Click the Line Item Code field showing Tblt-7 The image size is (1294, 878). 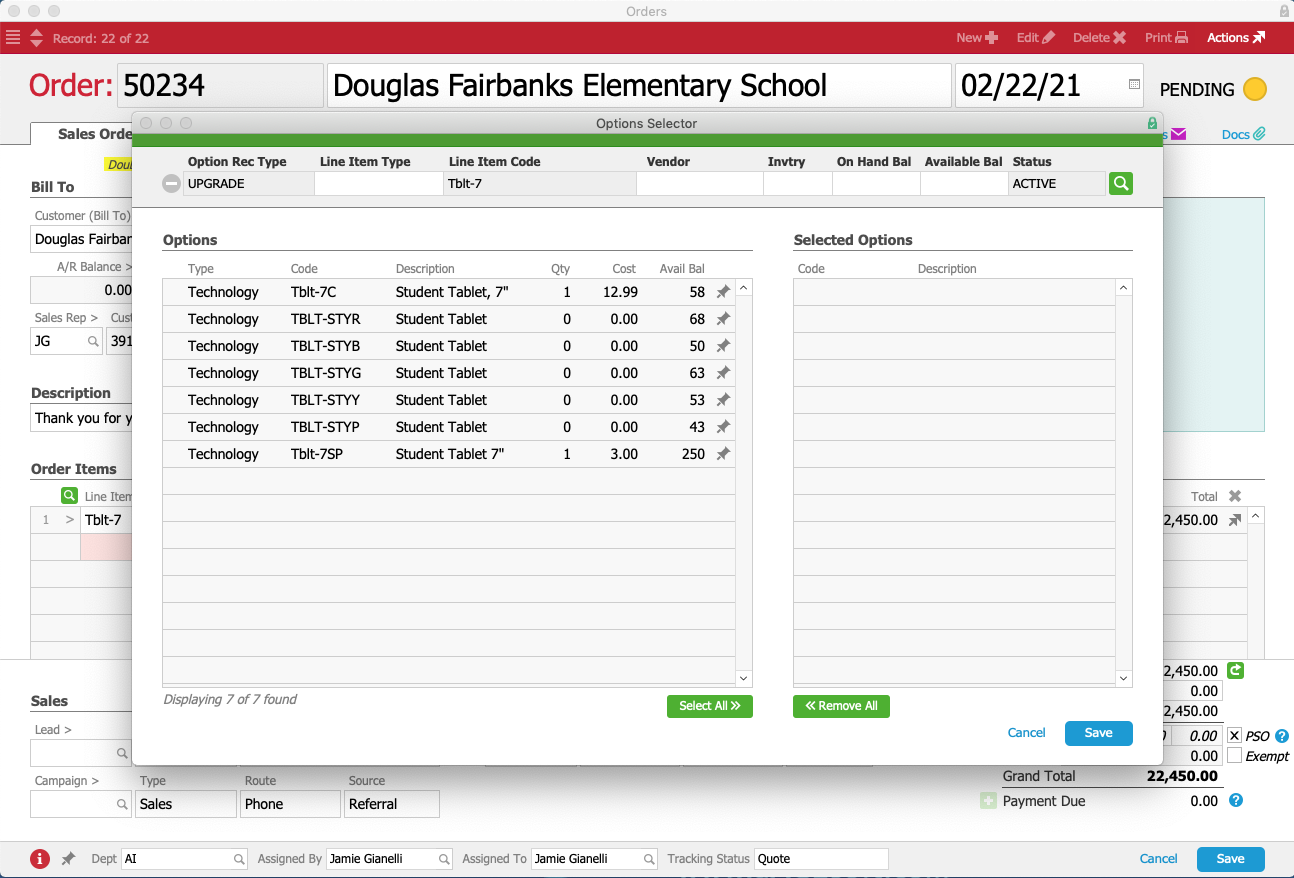(540, 184)
